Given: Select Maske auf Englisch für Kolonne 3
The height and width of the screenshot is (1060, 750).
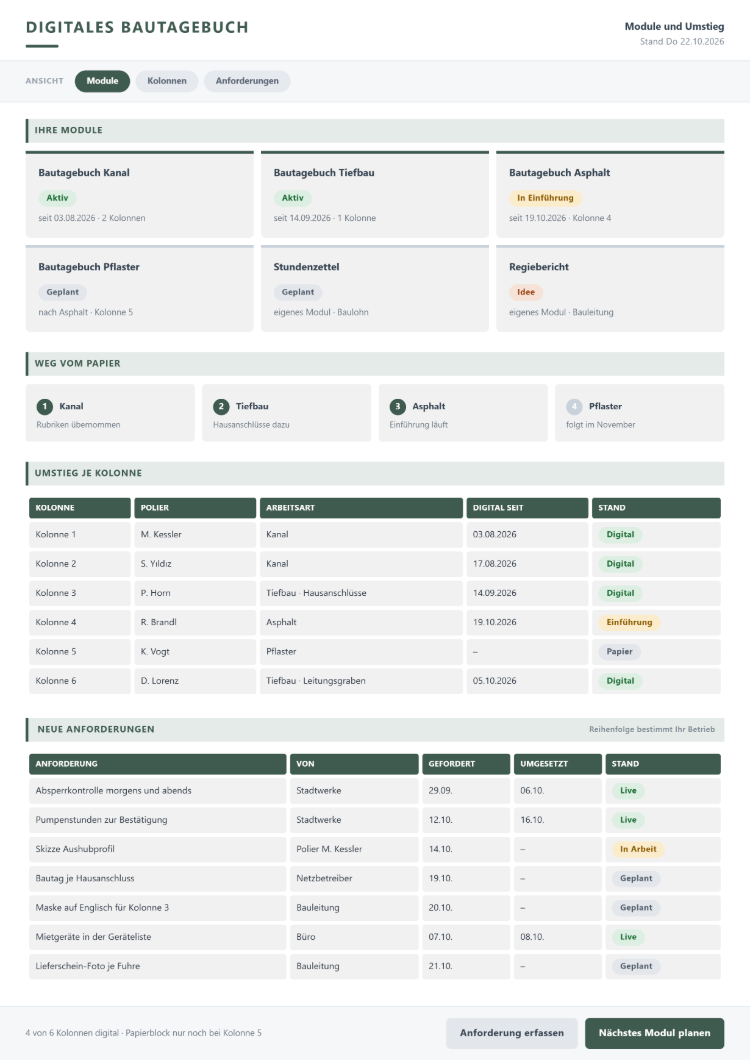Looking at the screenshot, I should point(158,908).
